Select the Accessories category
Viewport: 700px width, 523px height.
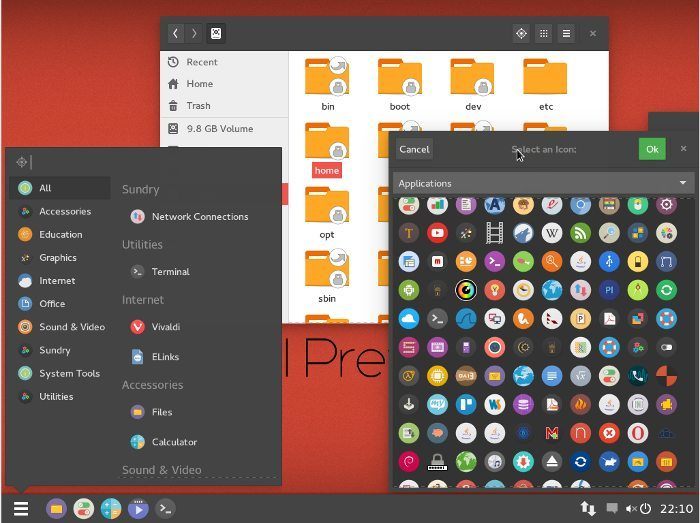(x=59, y=212)
